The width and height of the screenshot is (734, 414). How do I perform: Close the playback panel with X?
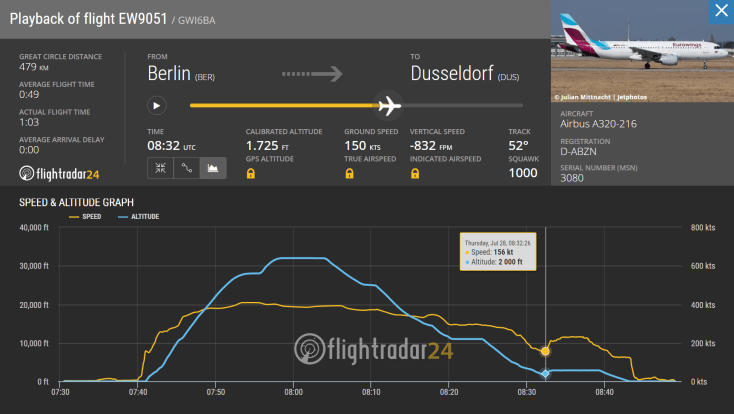tap(719, 12)
